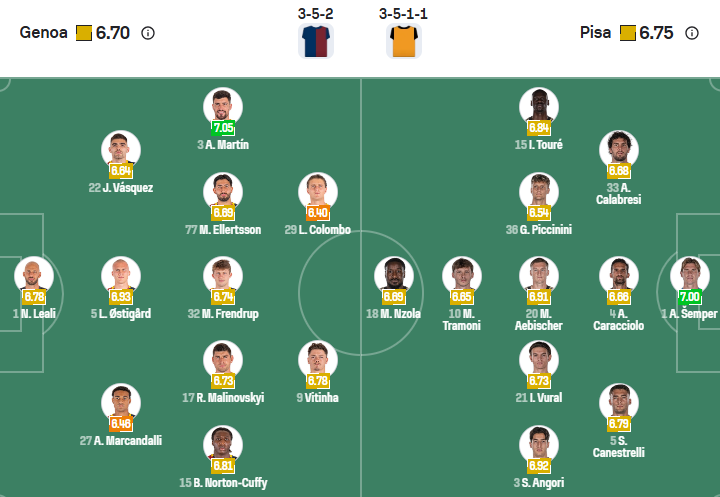
Task: Click A. Šemper's 7.00 rating badge
Action: click(x=690, y=297)
